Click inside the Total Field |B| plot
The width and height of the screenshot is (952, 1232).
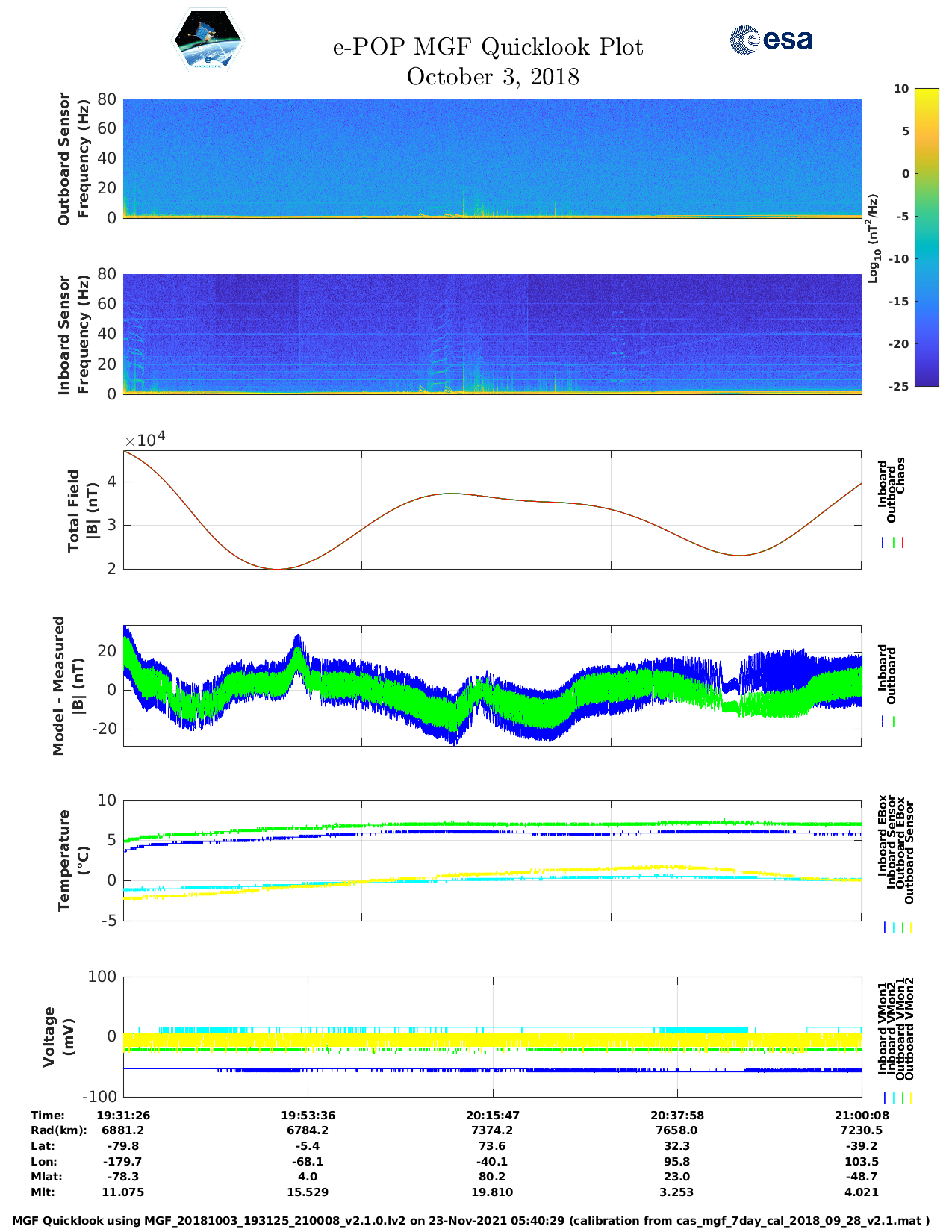(x=492, y=509)
